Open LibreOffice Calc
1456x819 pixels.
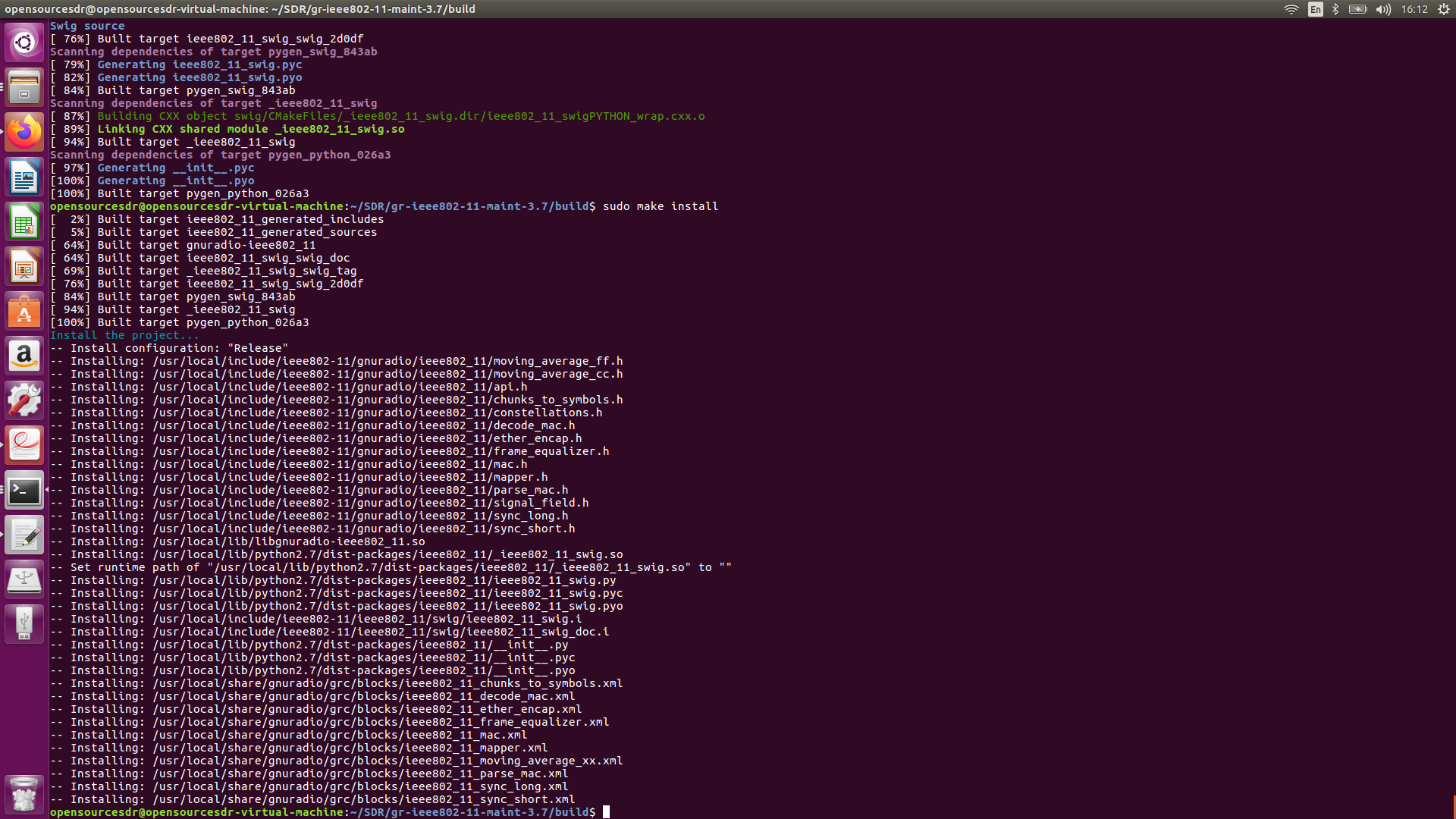(24, 221)
